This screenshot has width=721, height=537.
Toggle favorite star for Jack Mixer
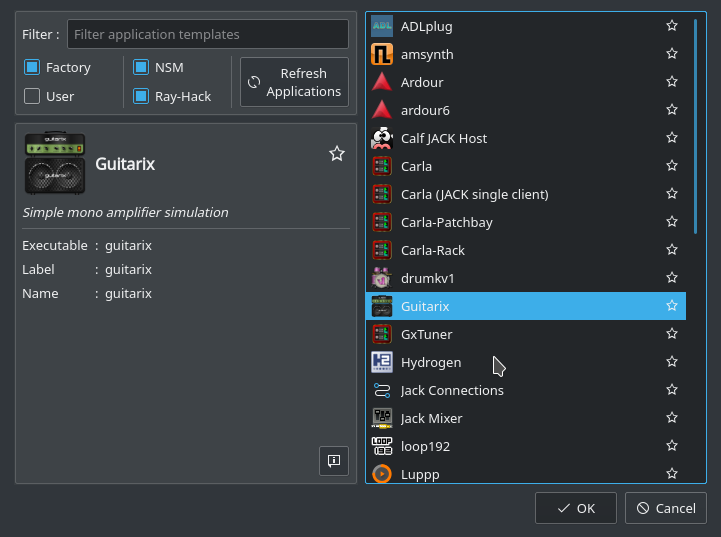(x=672, y=418)
